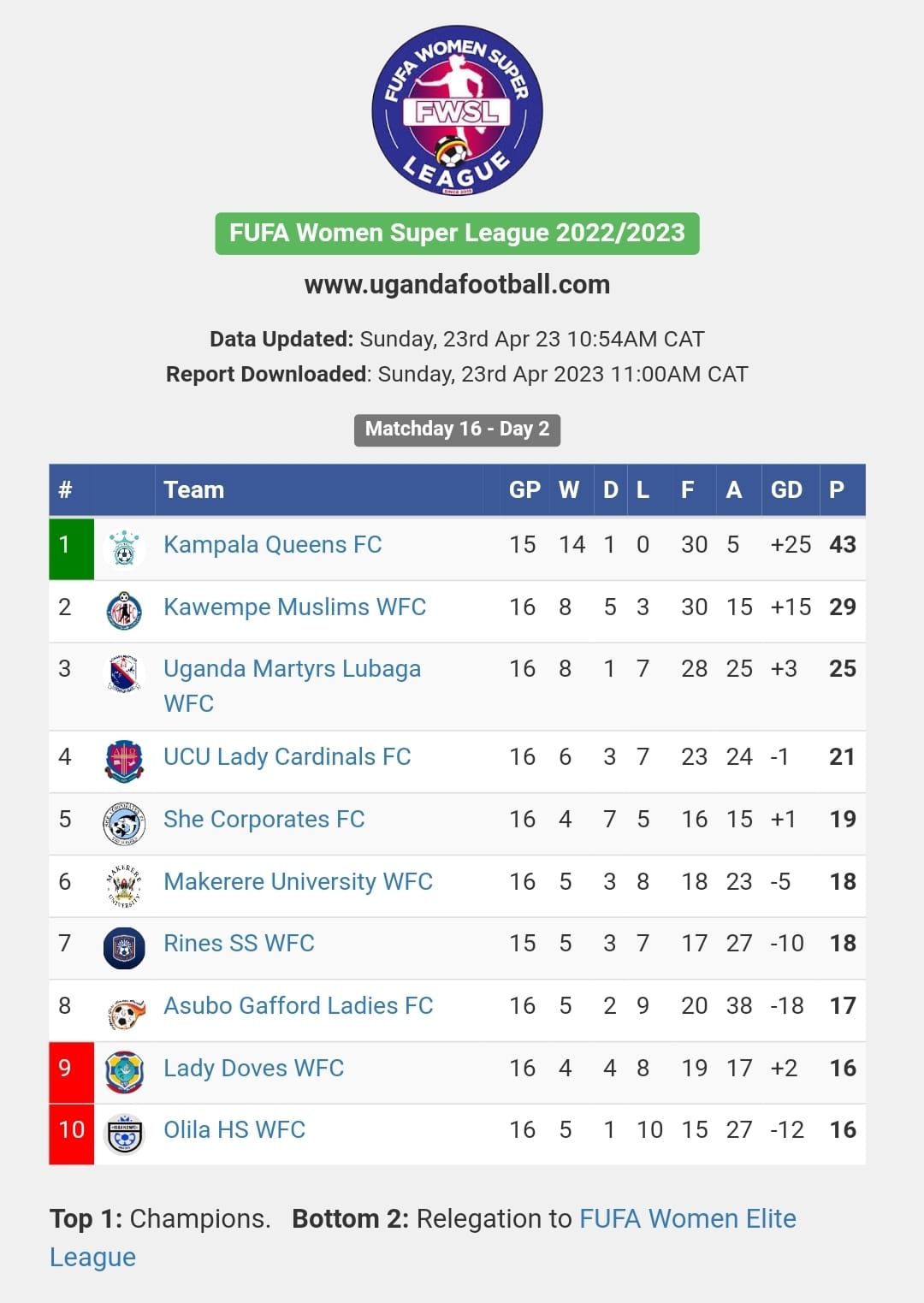The width and height of the screenshot is (924, 1303).
Task: Click the www.ugandafootball.com website text
Action: pos(457,285)
